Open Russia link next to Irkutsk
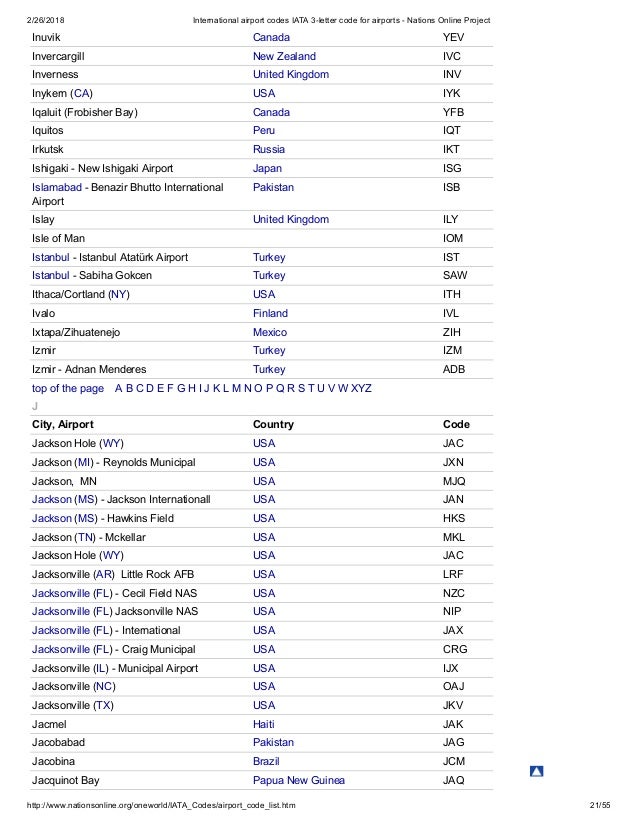Viewport: 638px width, 826px height. tap(269, 149)
